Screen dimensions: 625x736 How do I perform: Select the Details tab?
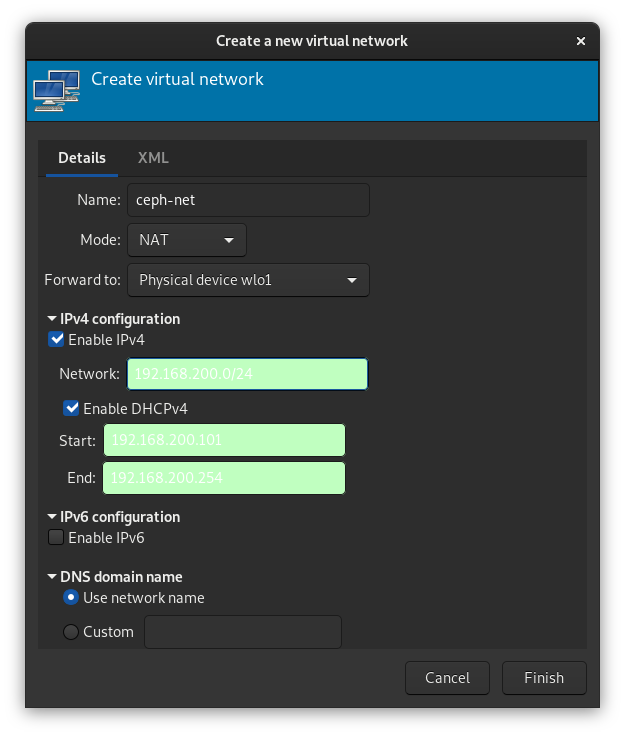click(x=82, y=158)
